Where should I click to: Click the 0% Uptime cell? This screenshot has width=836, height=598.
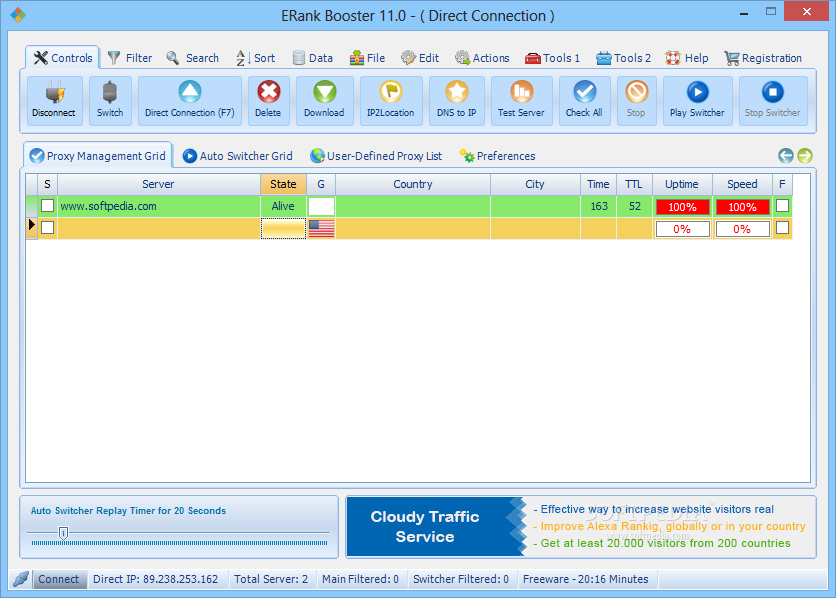click(682, 229)
